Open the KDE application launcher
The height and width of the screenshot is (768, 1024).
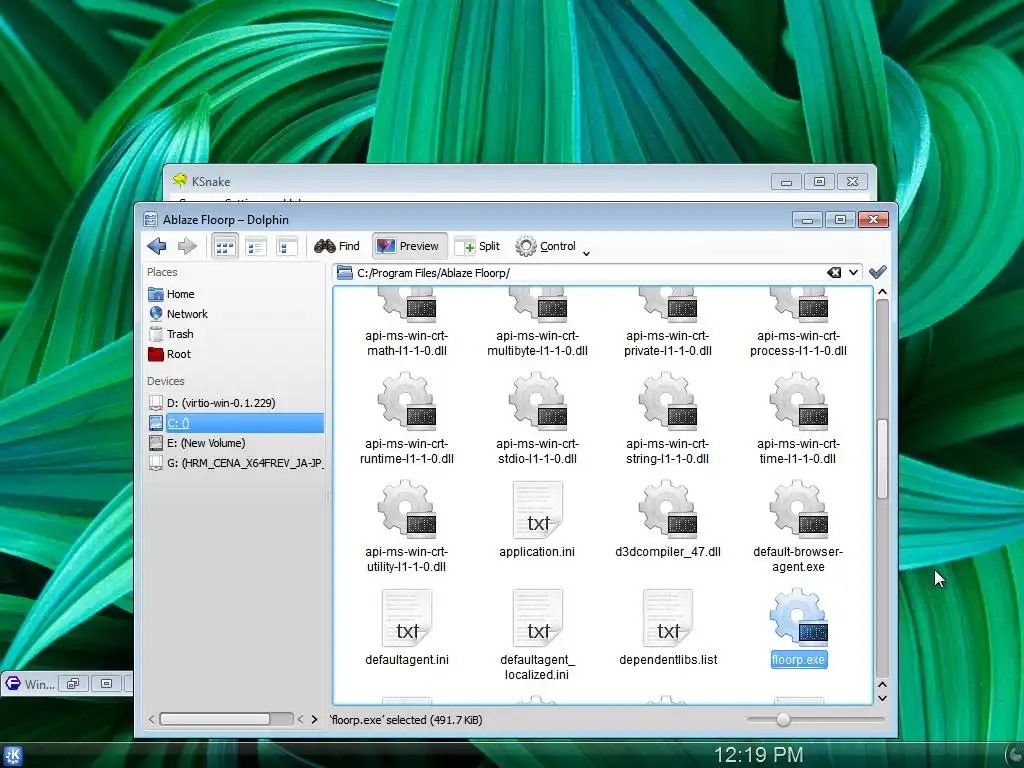[x=12, y=756]
